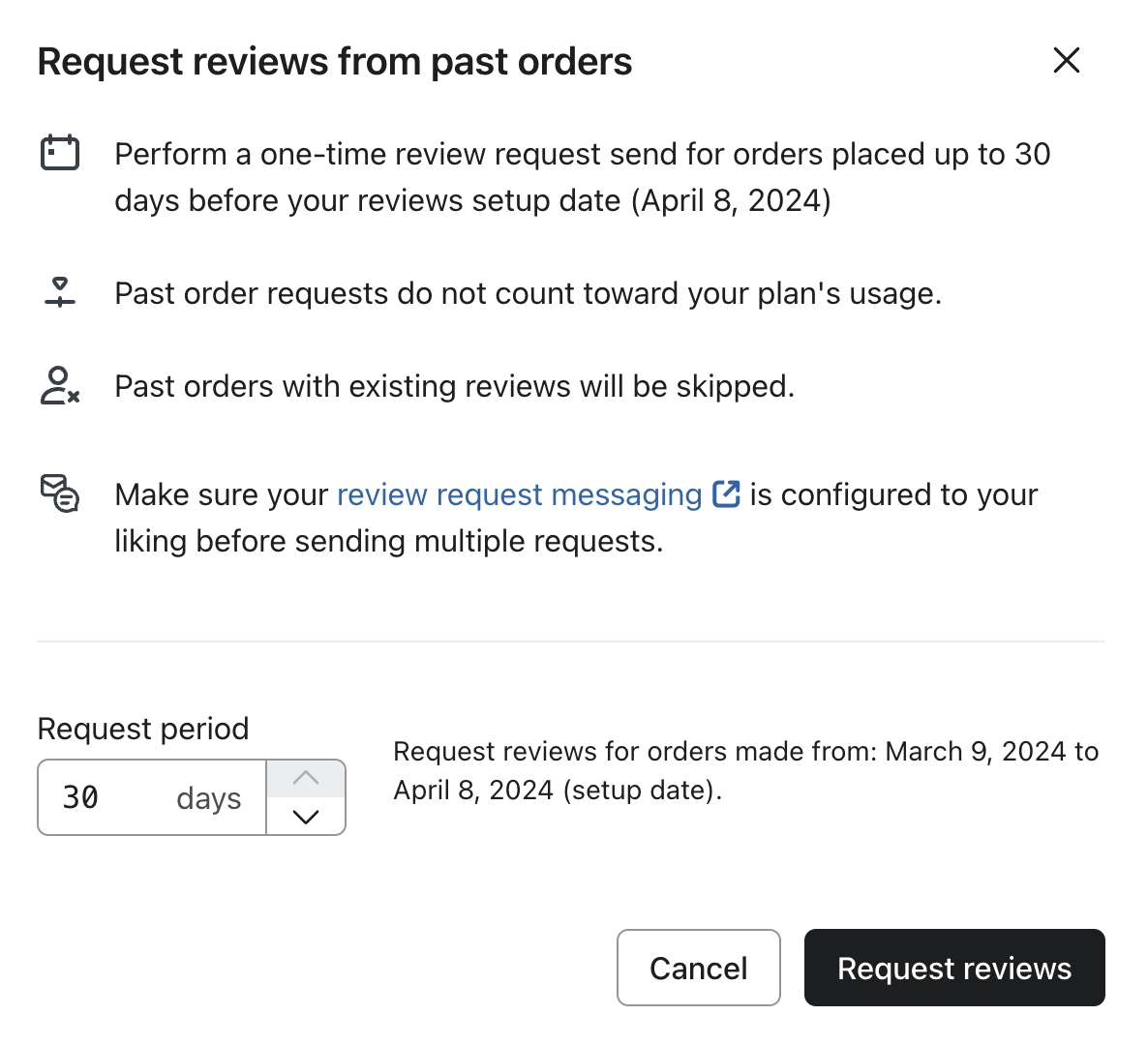Open review request messaging via external link icon
1148x1045 pixels.
click(724, 493)
